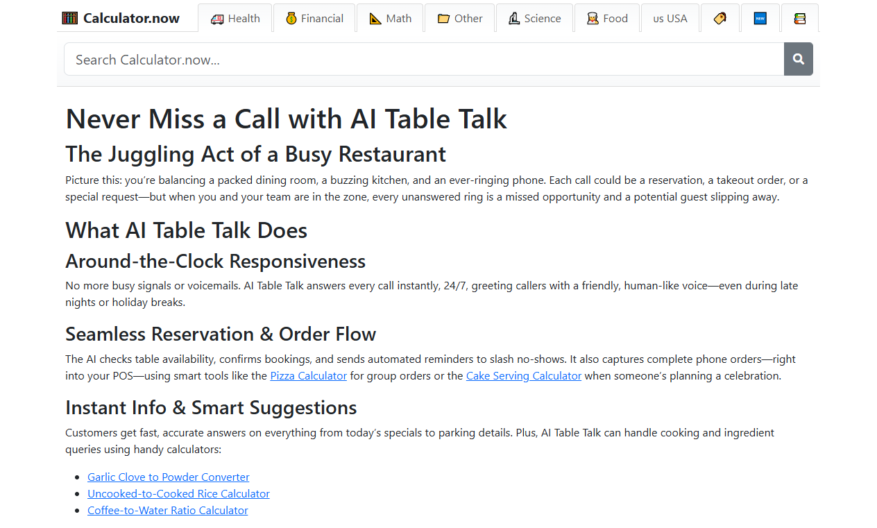Viewport: 877px width, 528px height.
Task: Open Garlic Clove to Powder Converter
Action: [x=168, y=477]
